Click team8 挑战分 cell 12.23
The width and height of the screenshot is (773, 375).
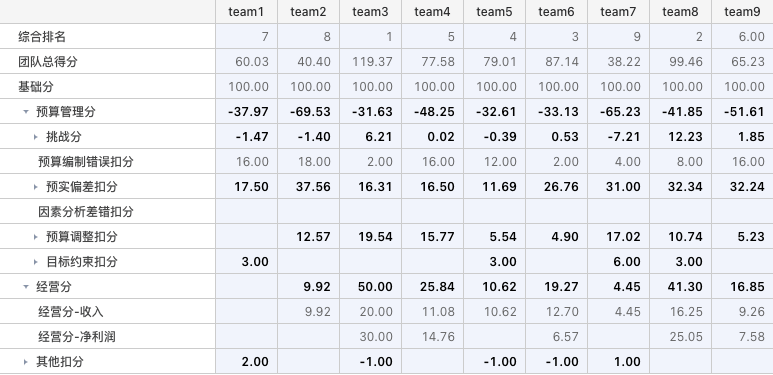(681, 136)
